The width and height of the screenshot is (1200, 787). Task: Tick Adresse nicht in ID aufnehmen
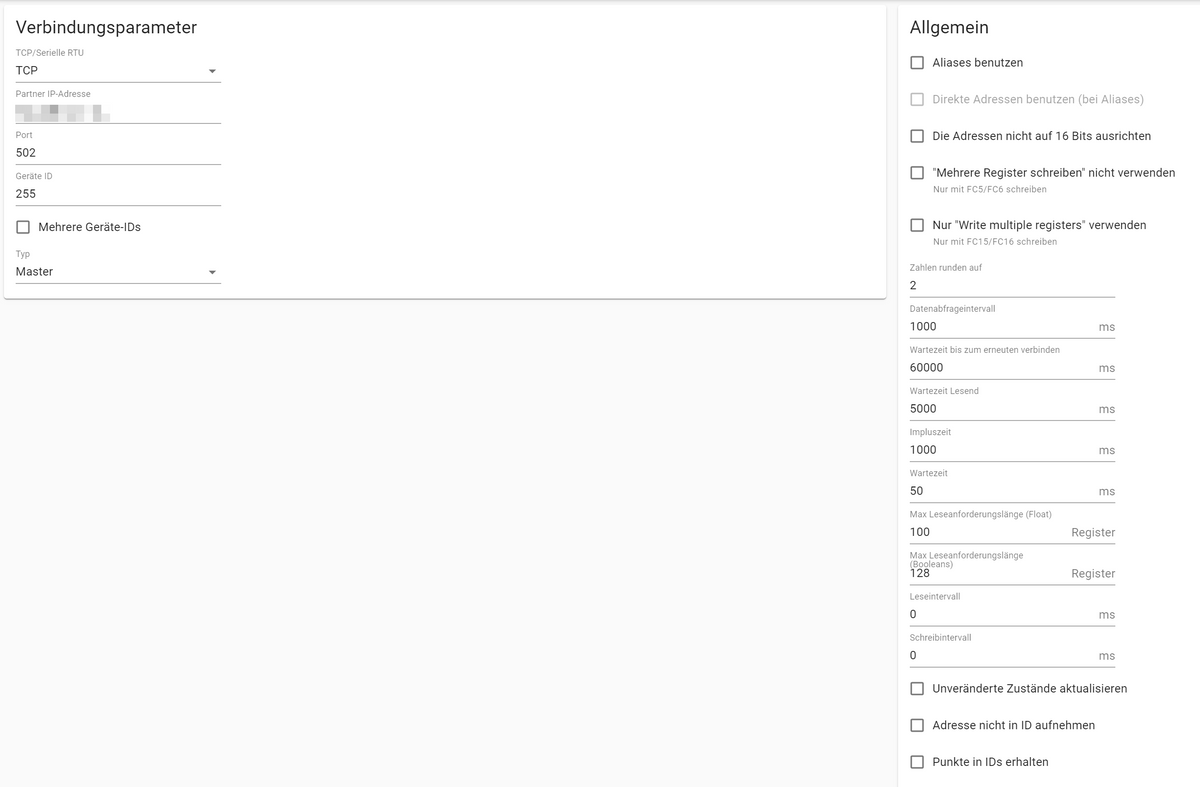pyautogui.click(x=917, y=725)
